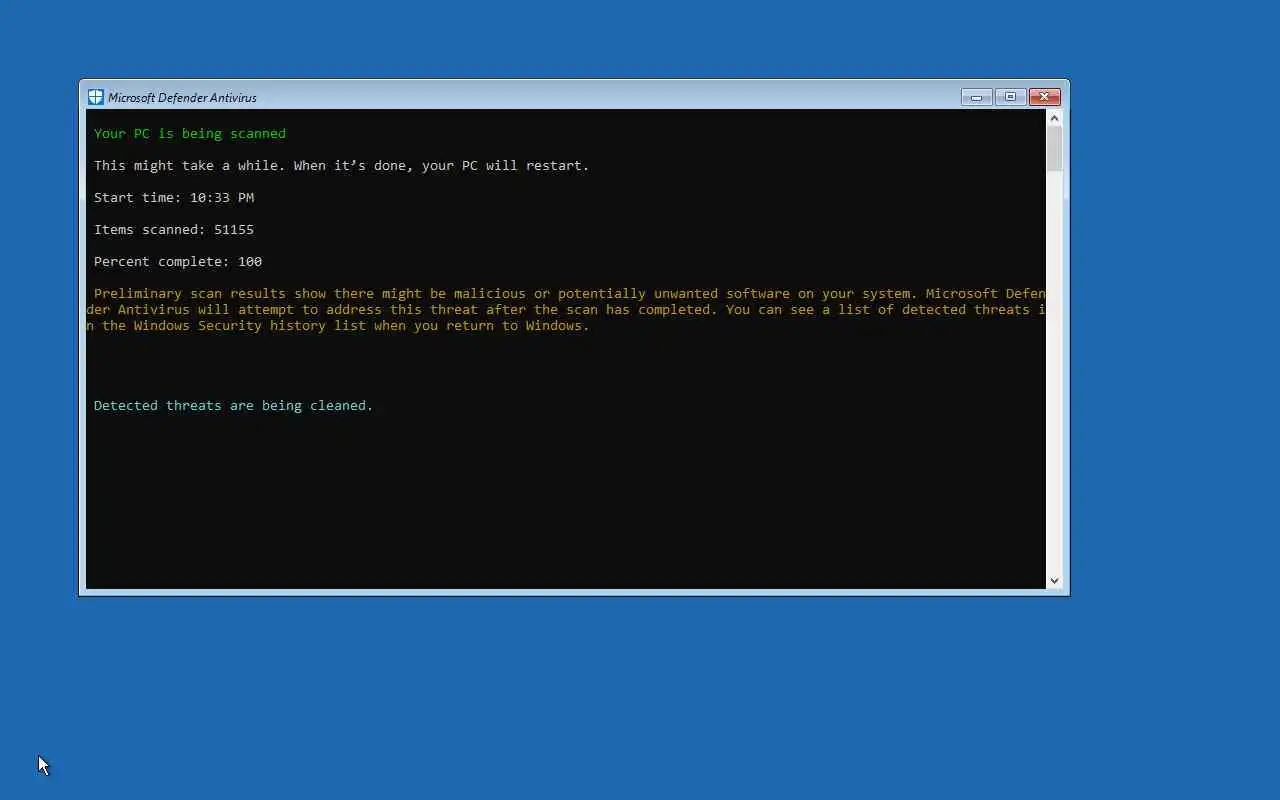Click 'Your PC is being scanned' heading
The image size is (1280, 800).
tap(190, 133)
